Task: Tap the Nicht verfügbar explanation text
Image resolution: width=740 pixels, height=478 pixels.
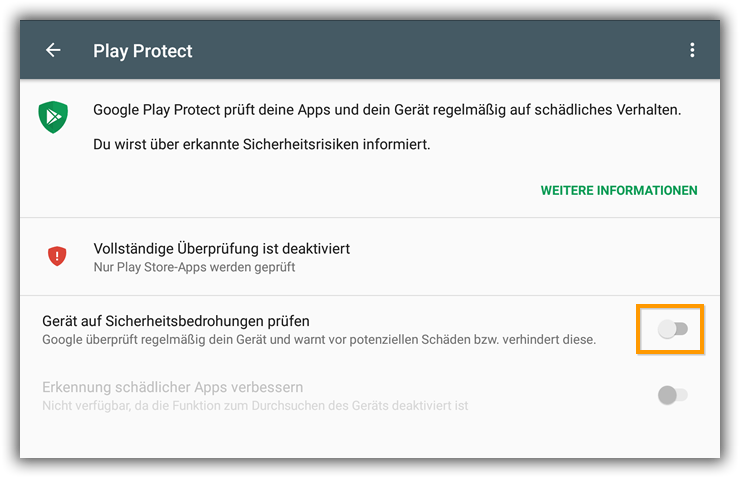Action: point(255,406)
